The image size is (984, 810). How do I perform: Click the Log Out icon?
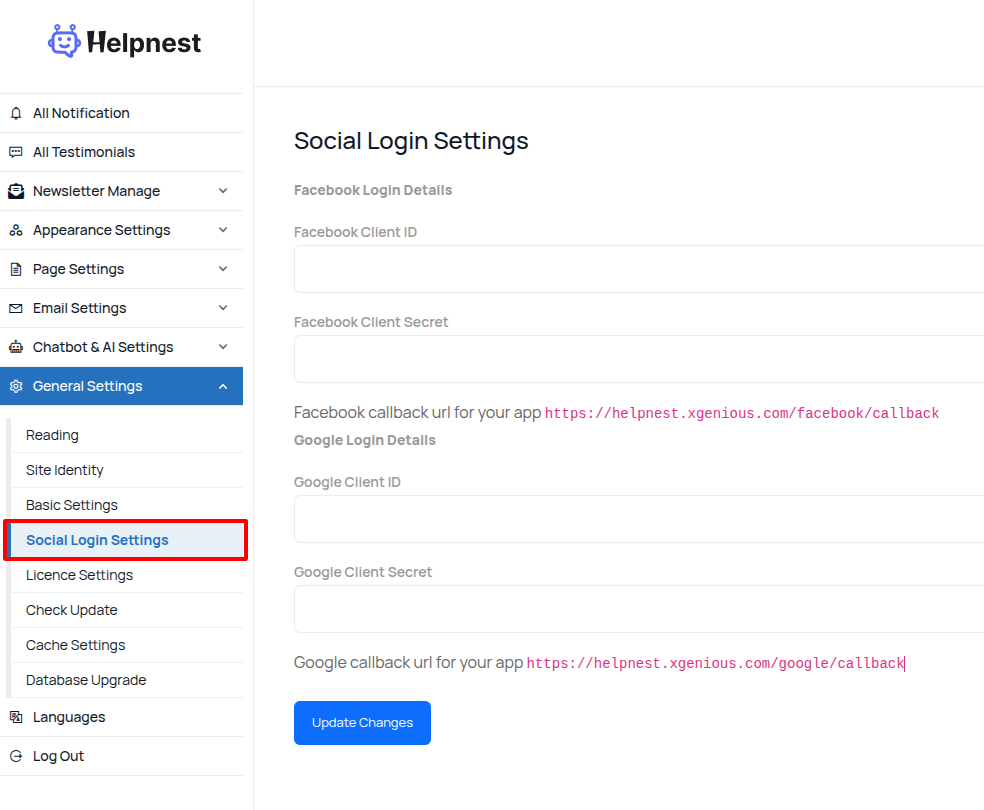tap(16, 756)
